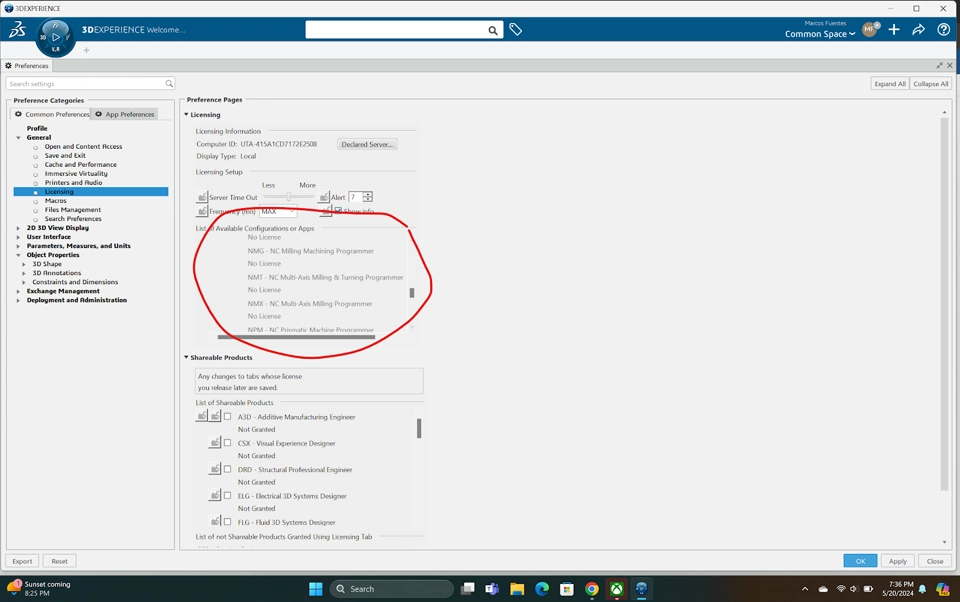Open the Common Space dropdown
The image size is (960, 602).
point(820,34)
